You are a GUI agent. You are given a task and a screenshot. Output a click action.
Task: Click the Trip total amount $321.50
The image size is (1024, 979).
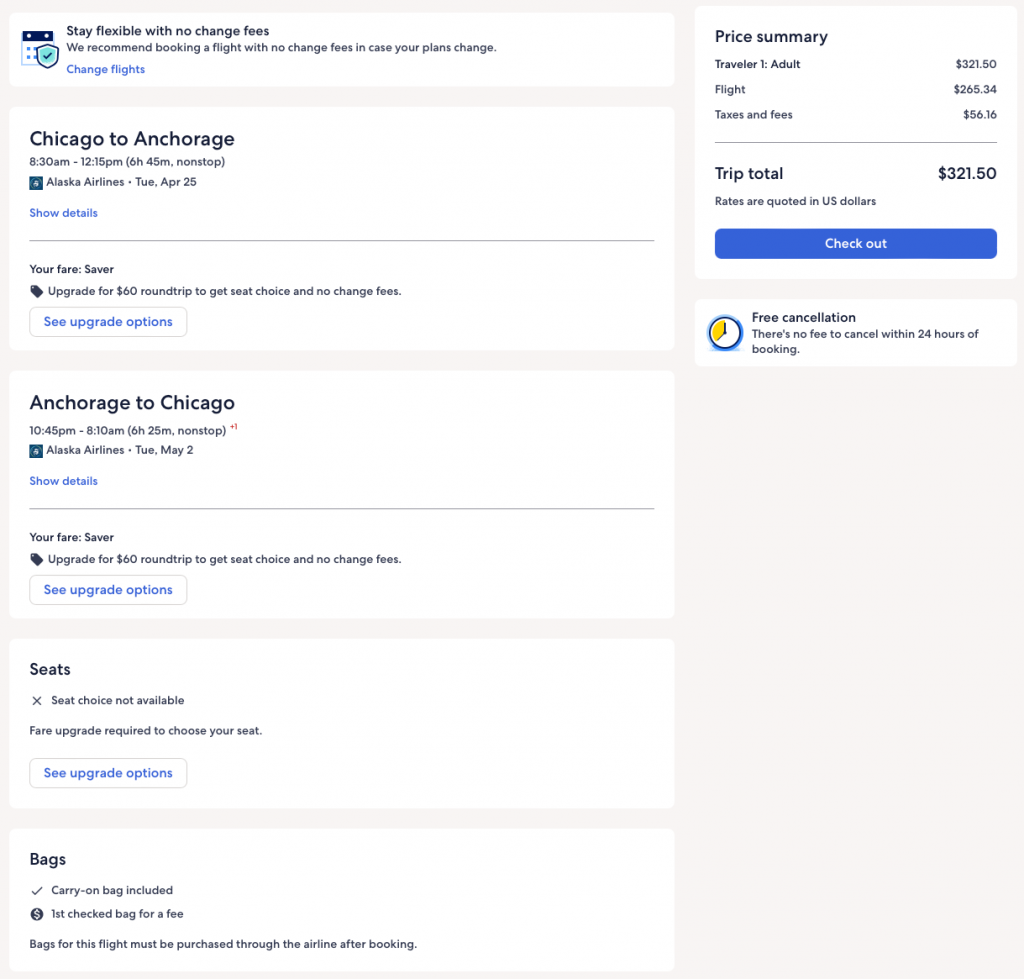(966, 174)
